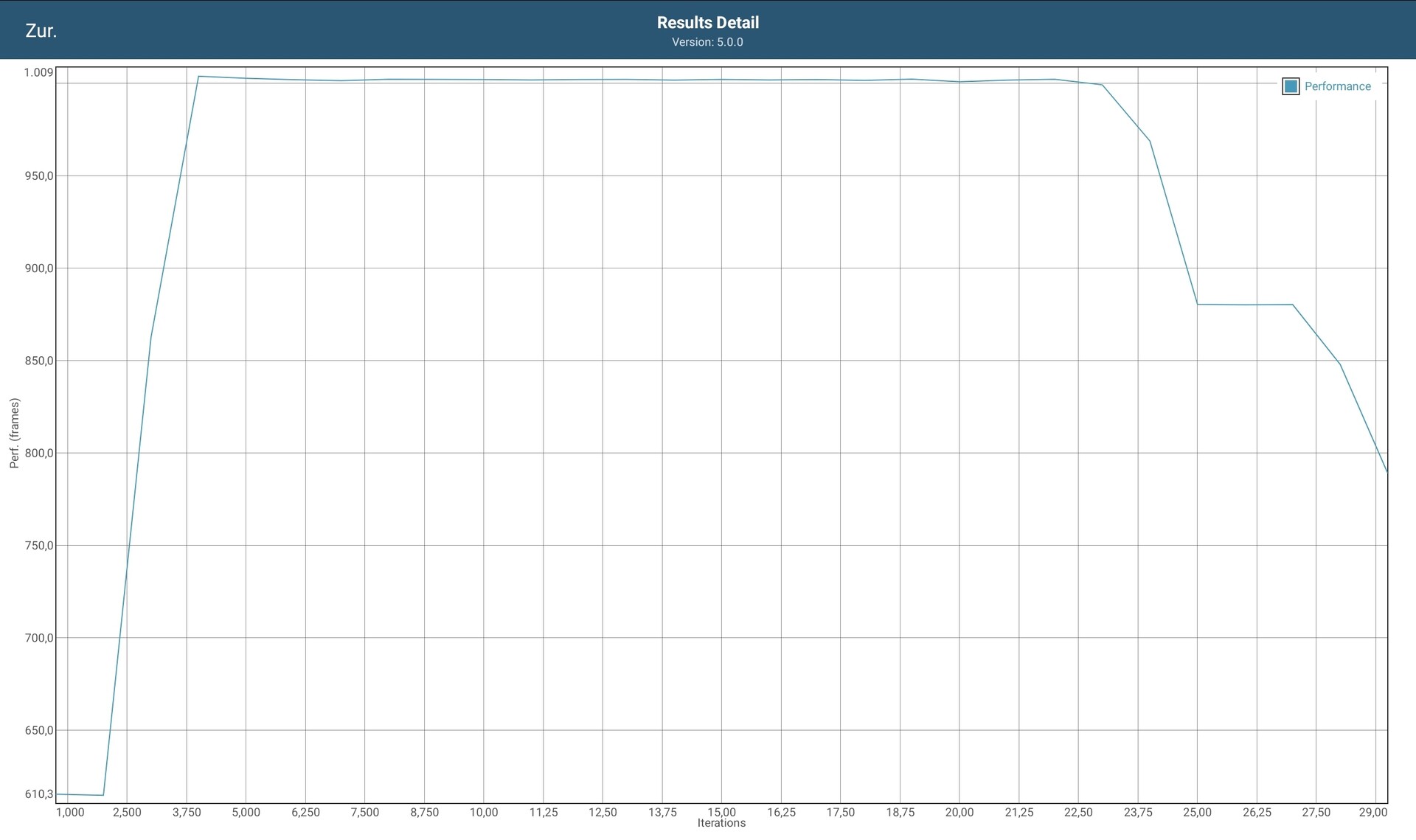Click the 11,25 x-axis label
This screenshot has height=840, width=1416.
(544, 812)
